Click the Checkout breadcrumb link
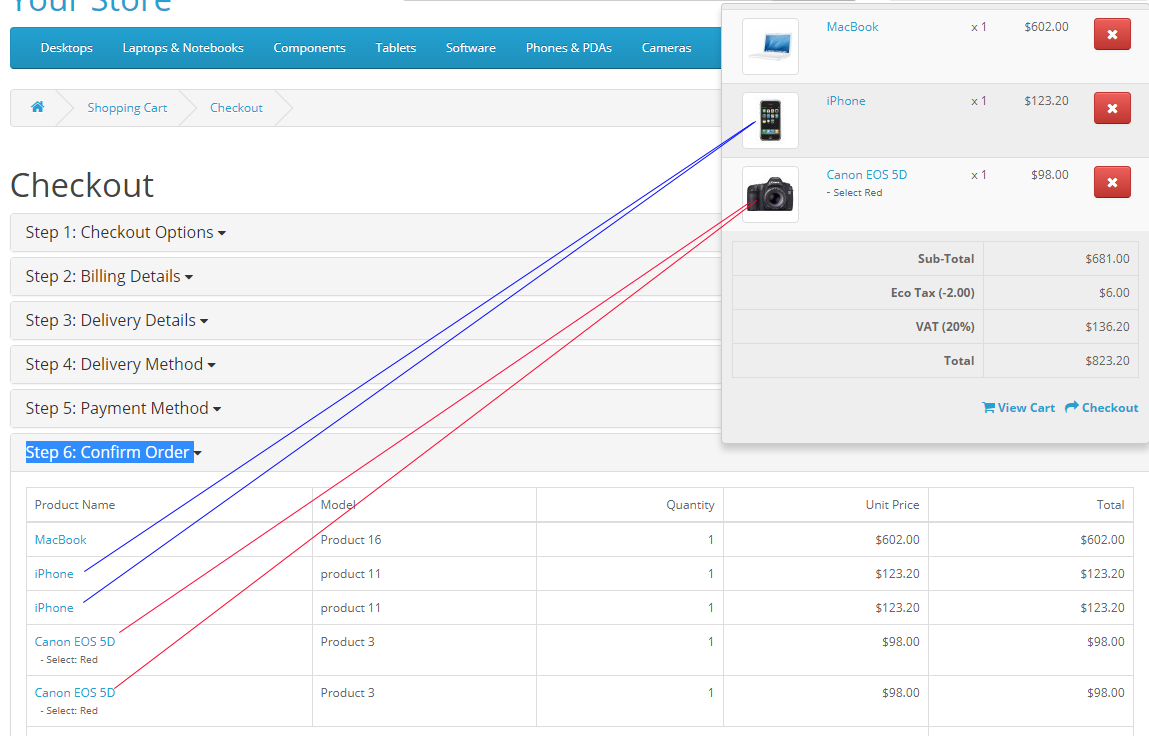The width and height of the screenshot is (1149, 736). pyautogui.click(x=236, y=108)
